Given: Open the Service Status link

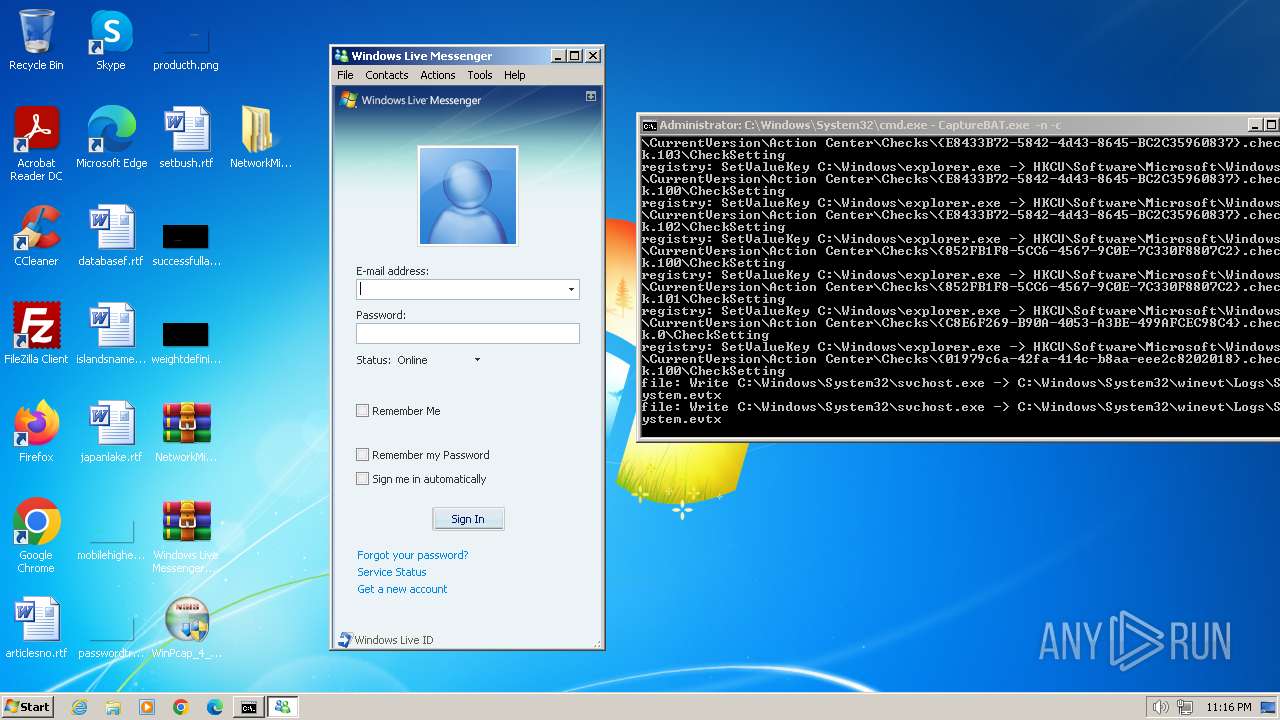Looking at the screenshot, I should [392, 572].
